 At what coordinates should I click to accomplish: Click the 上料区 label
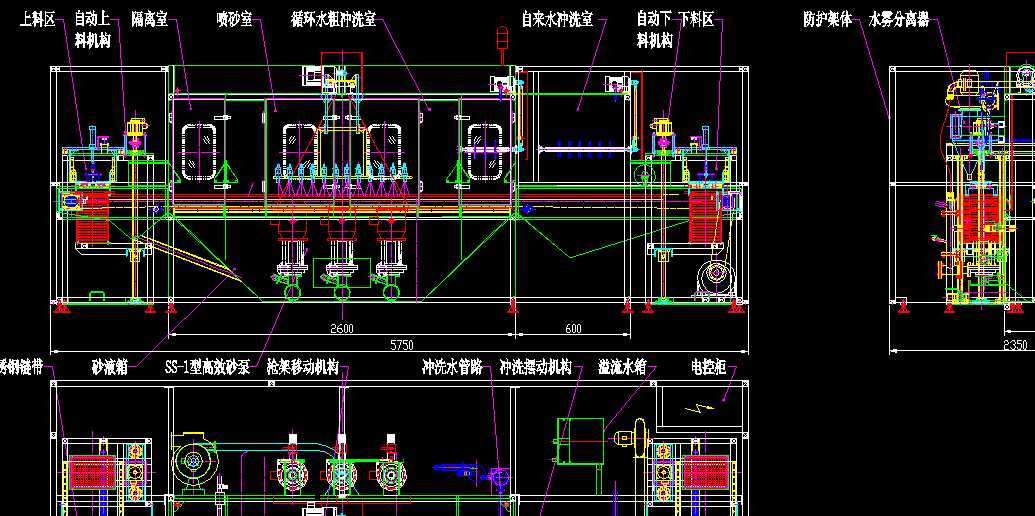[37, 20]
